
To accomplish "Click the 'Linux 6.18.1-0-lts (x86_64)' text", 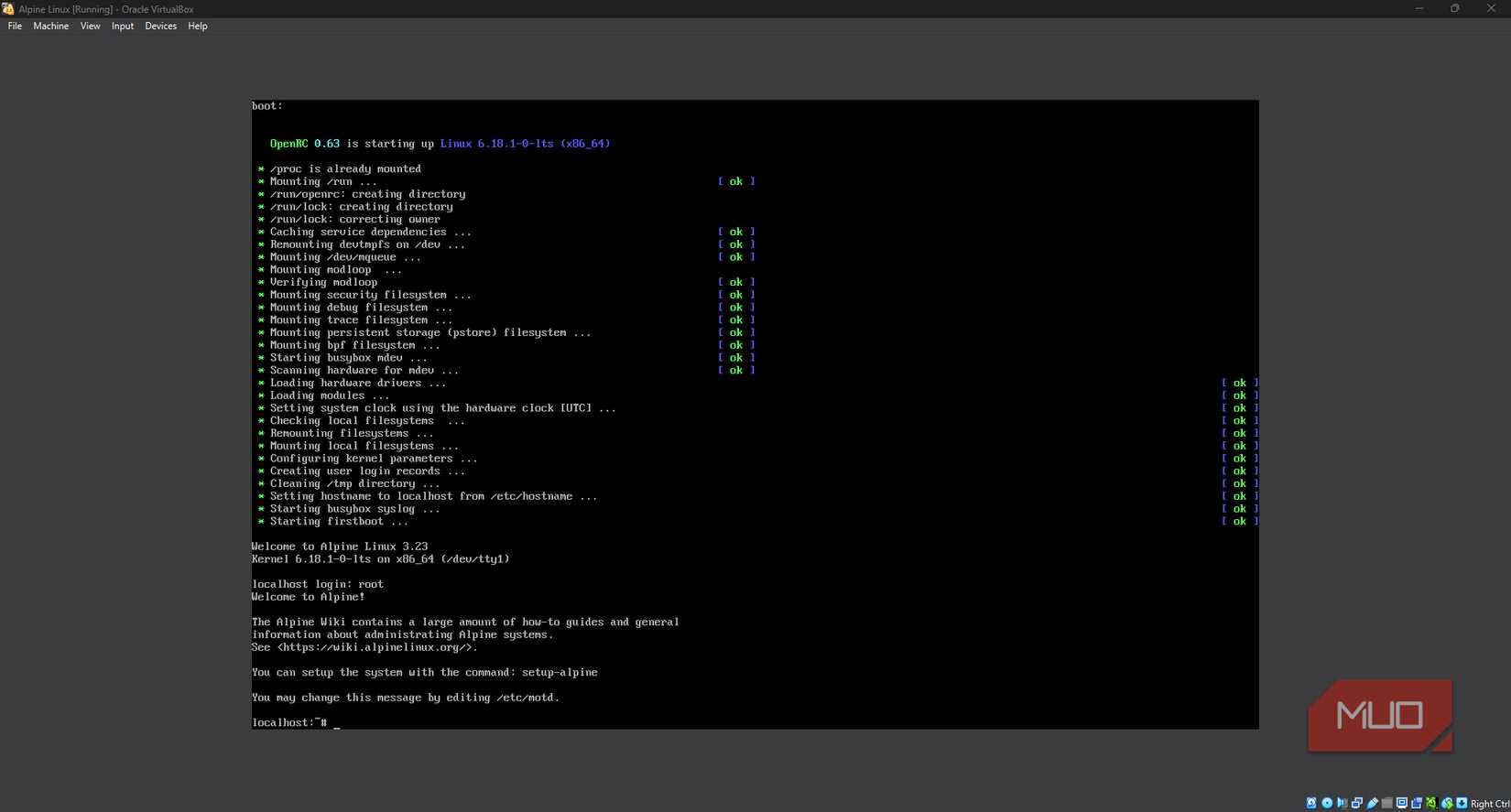I will click(526, 144).
